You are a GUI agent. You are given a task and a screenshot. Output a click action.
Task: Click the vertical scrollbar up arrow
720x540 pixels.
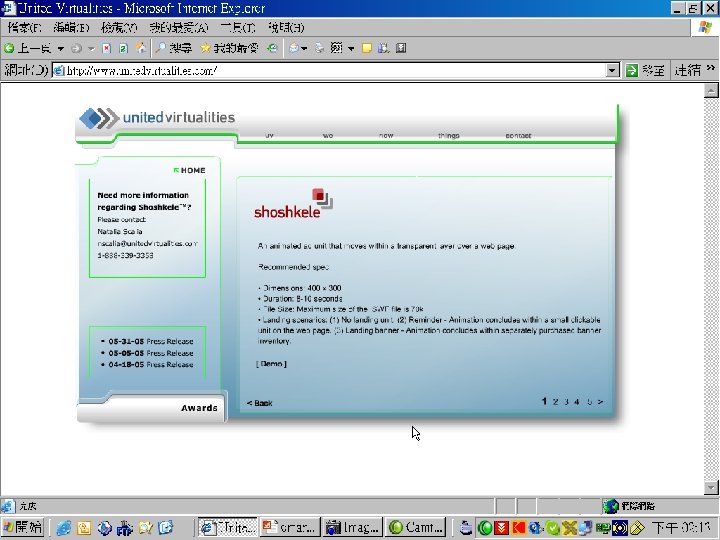pyautogui.click(x=711, y=90)
